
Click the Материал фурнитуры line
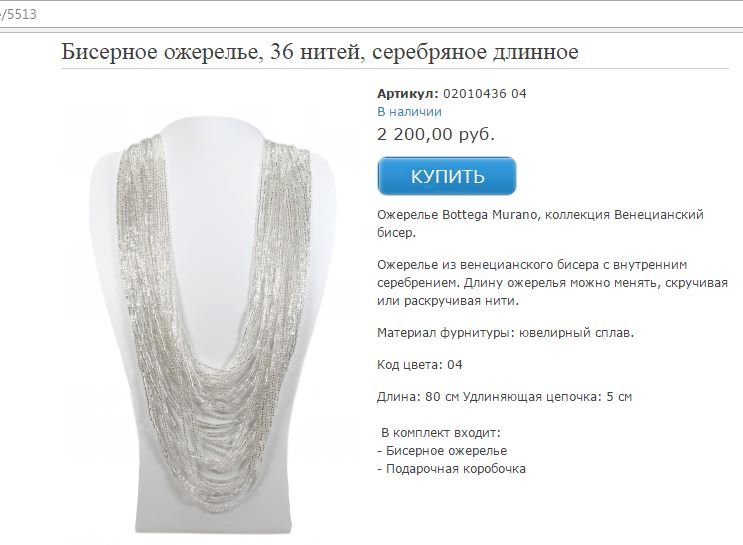click(506, 333)
